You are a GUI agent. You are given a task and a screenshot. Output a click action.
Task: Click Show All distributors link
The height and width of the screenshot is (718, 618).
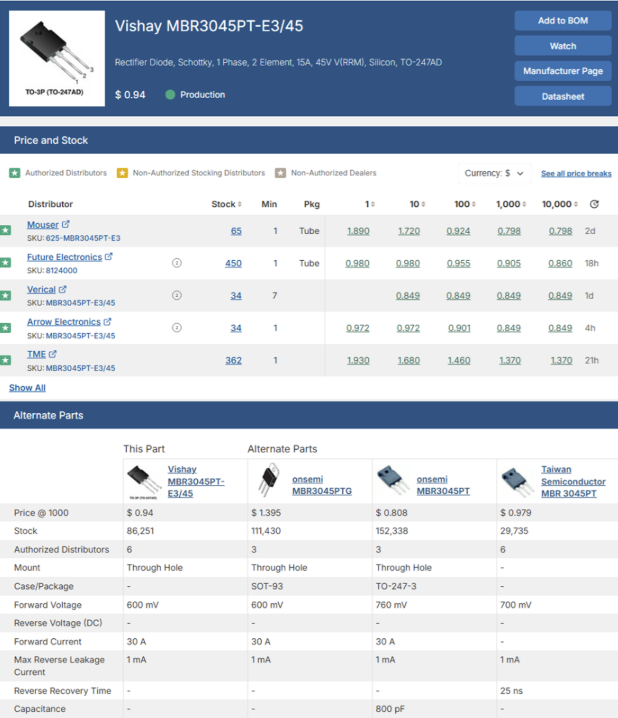[x=27, y=388]
